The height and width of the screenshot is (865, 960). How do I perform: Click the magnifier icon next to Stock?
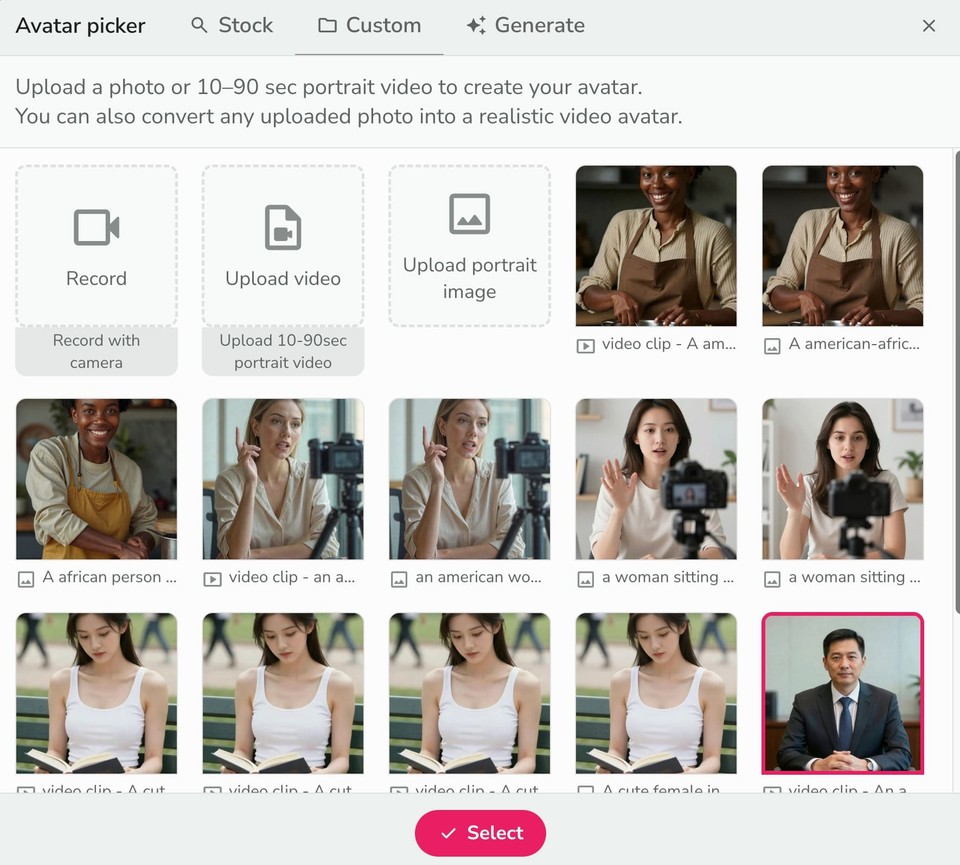point(198,26)
